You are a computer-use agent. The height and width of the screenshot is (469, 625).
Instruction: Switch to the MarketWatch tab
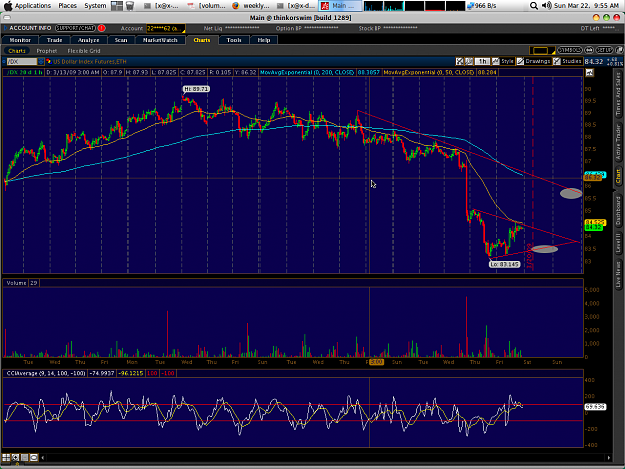coord(160,40)
